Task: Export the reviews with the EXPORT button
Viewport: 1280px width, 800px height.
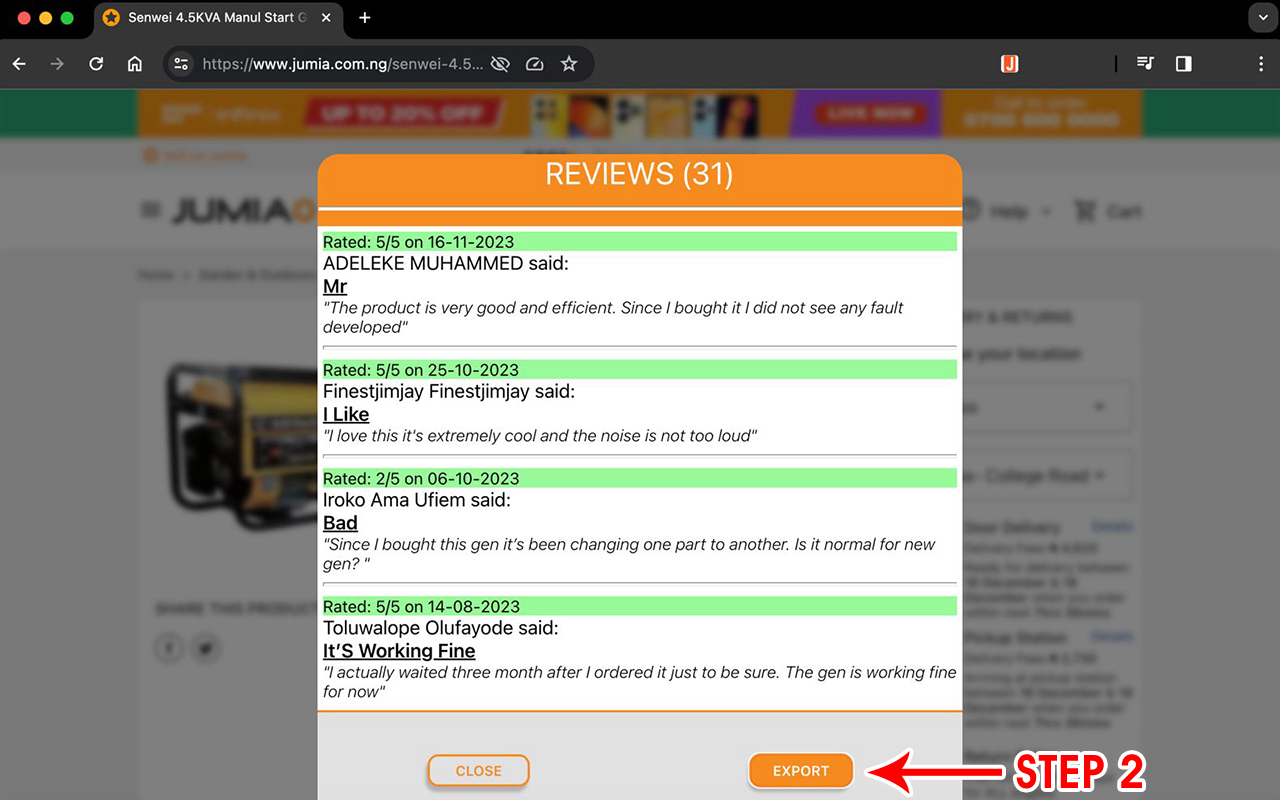Action: pyautogui.click(x=800, y=770)
